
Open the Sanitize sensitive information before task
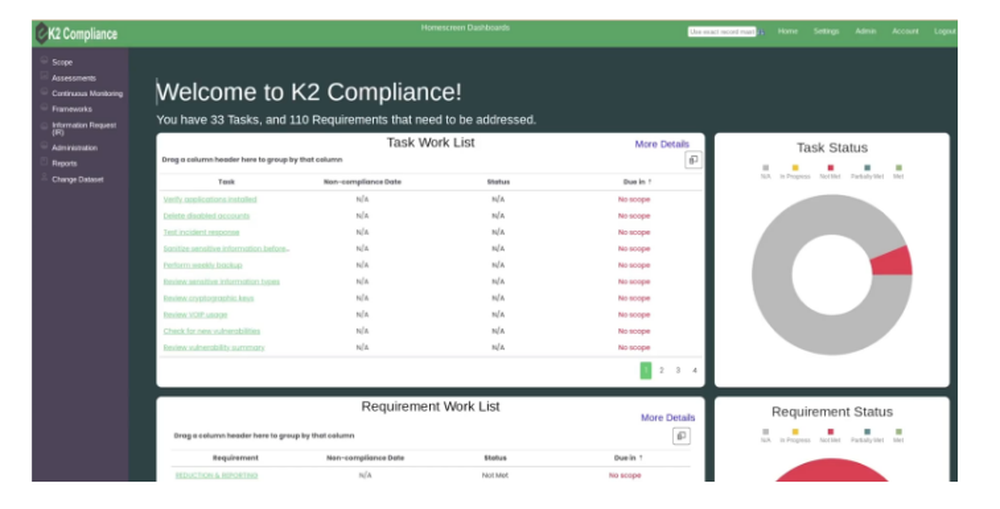click(x=226, y=249)
